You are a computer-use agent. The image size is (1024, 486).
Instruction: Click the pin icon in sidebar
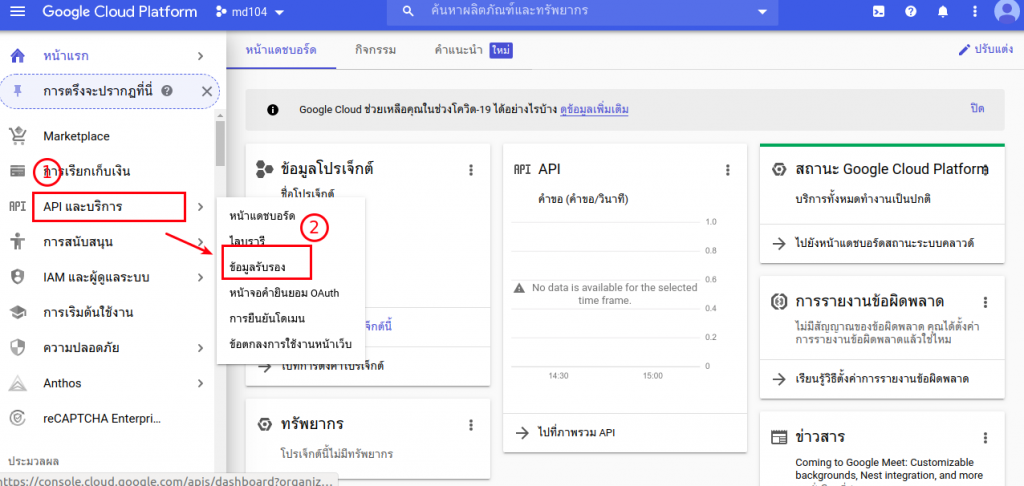pos(18,91)
